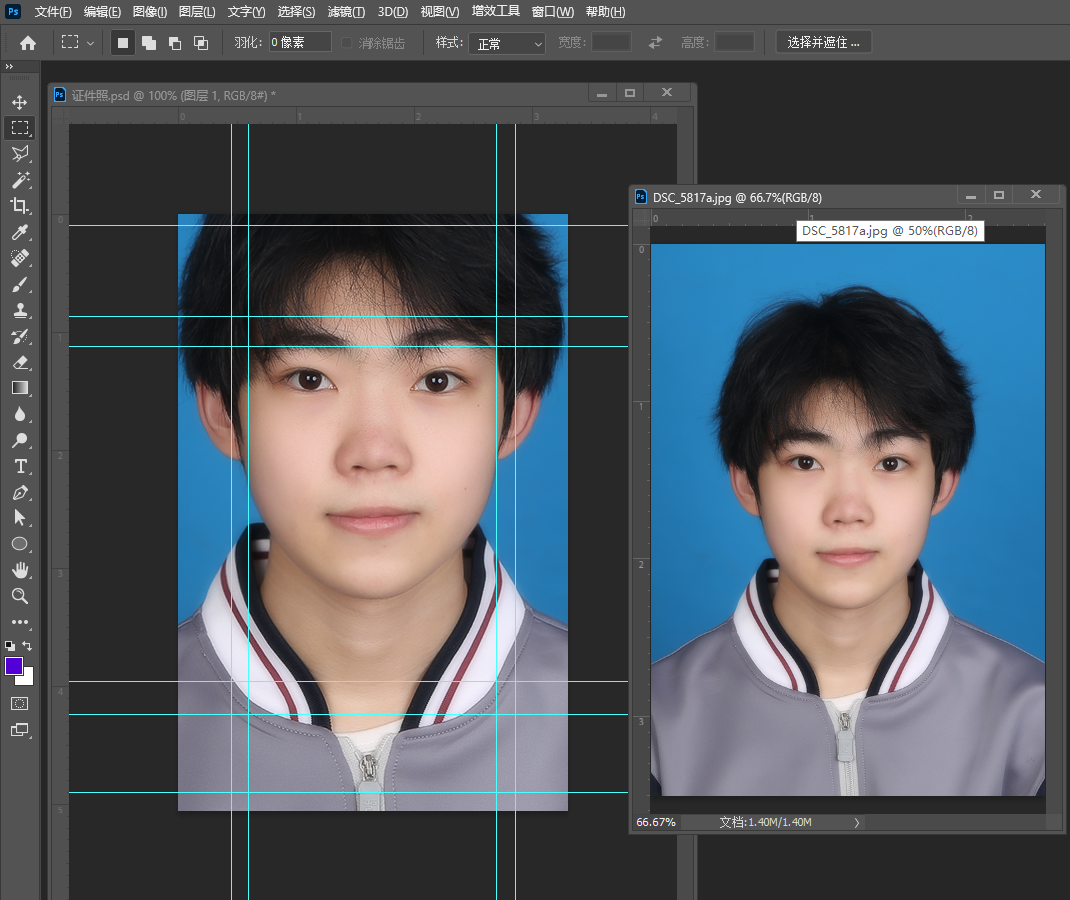Open the purple foreground color swatch
The image size is (1070, 900).
[x=15, y=666]
